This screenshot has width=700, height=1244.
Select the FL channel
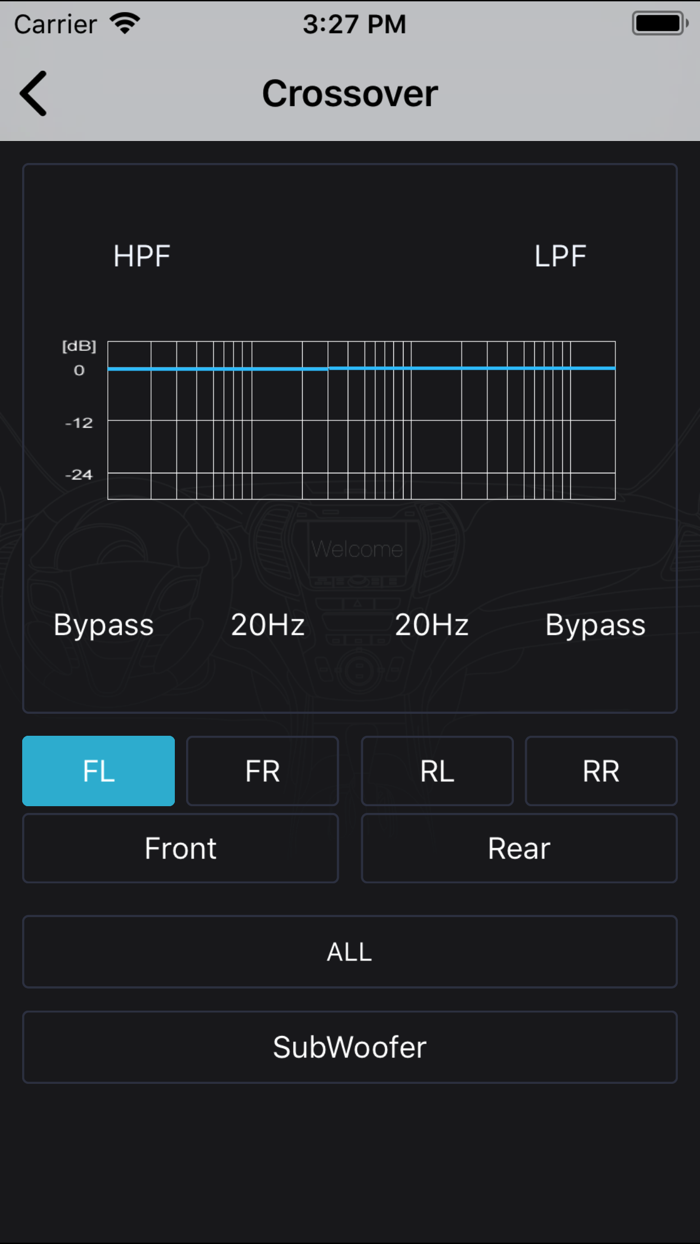pyautogui.click(x=98, y=770)
